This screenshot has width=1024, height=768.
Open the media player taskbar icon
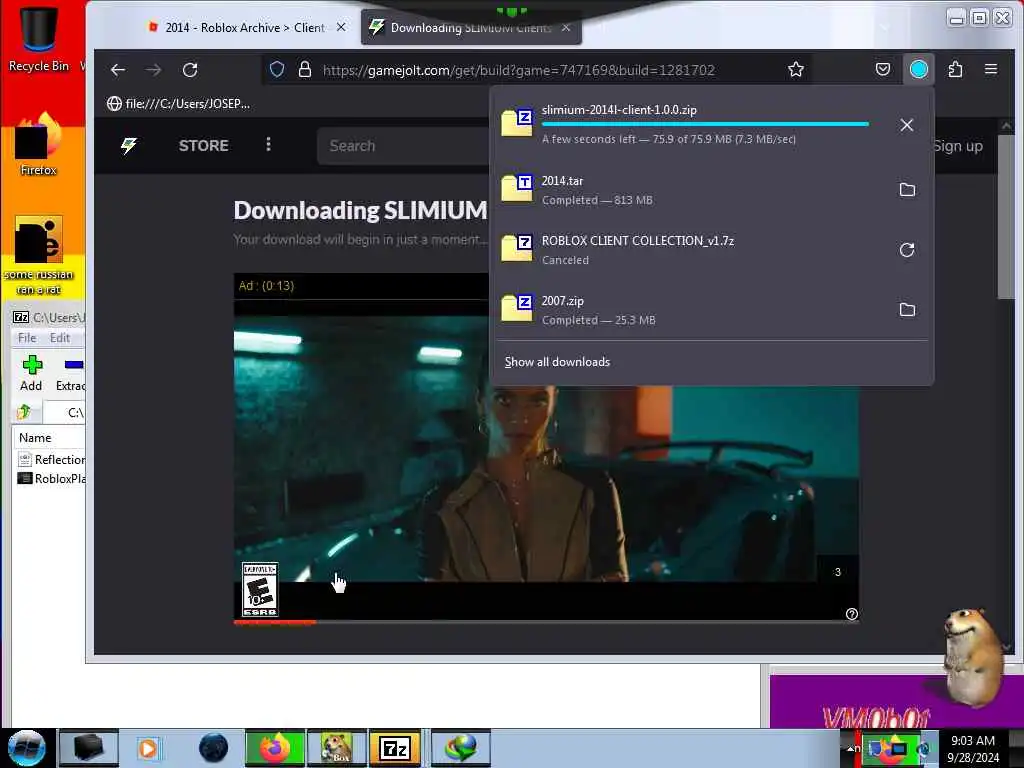[148, 748]
